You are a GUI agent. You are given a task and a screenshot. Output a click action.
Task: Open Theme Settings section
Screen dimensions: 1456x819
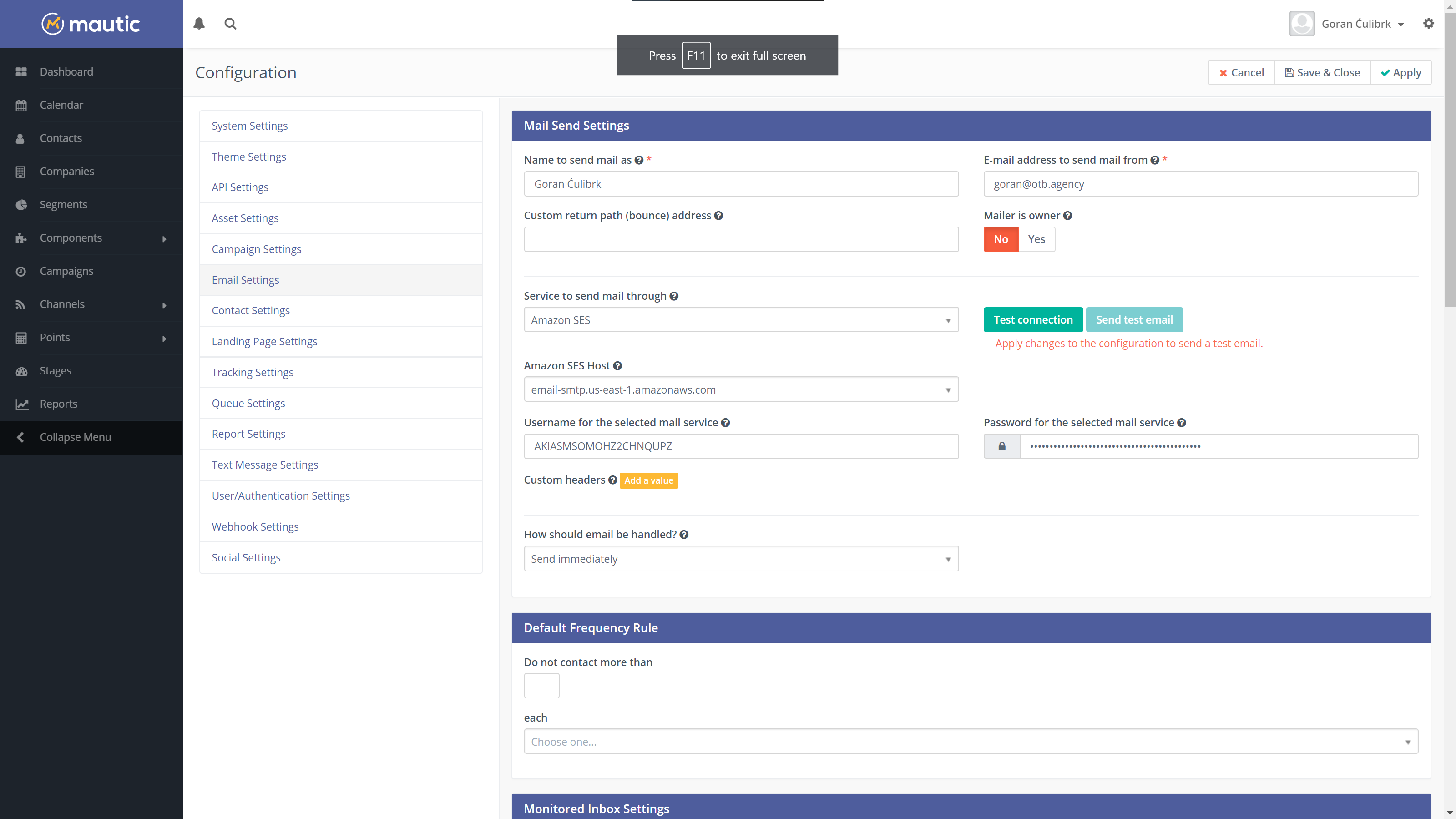[x=340, y=157]
